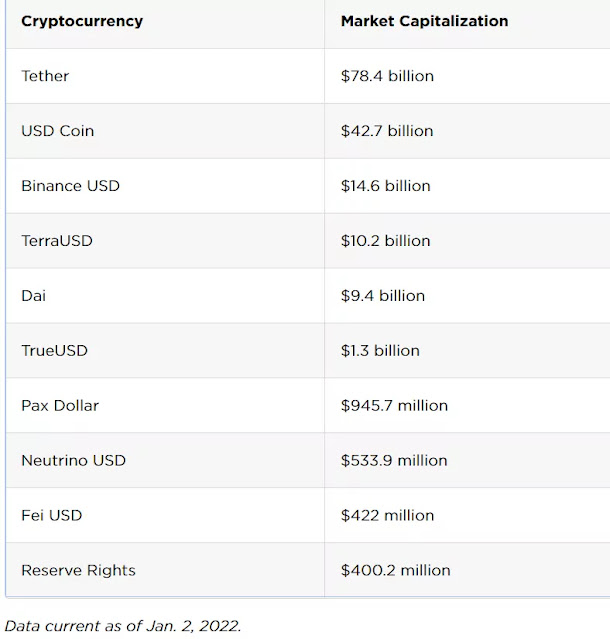This screenshot has height=639, width=610.
Task: Select the Binance USD entry
Action: pos(70,186)
